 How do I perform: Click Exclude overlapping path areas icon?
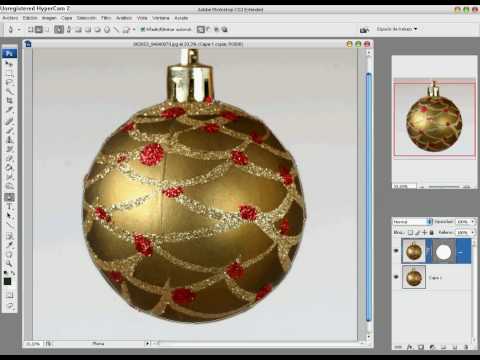pos(225,29)
